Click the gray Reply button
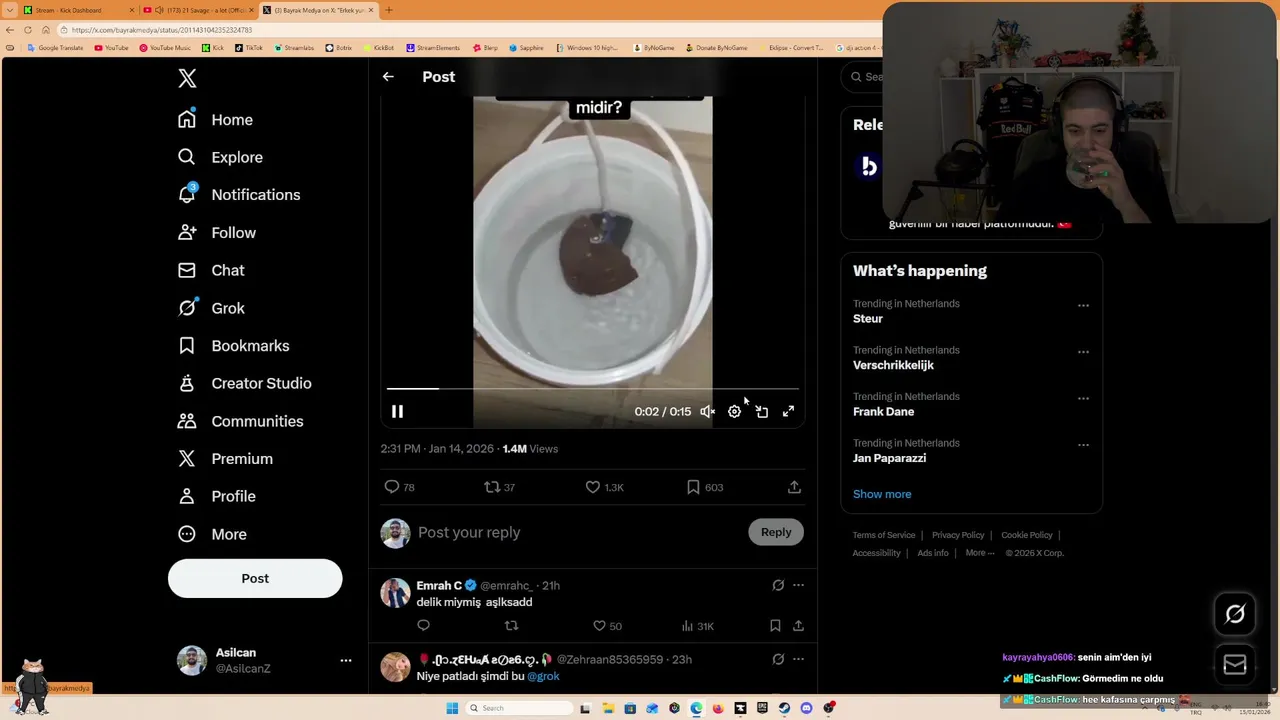 [776, 532]
